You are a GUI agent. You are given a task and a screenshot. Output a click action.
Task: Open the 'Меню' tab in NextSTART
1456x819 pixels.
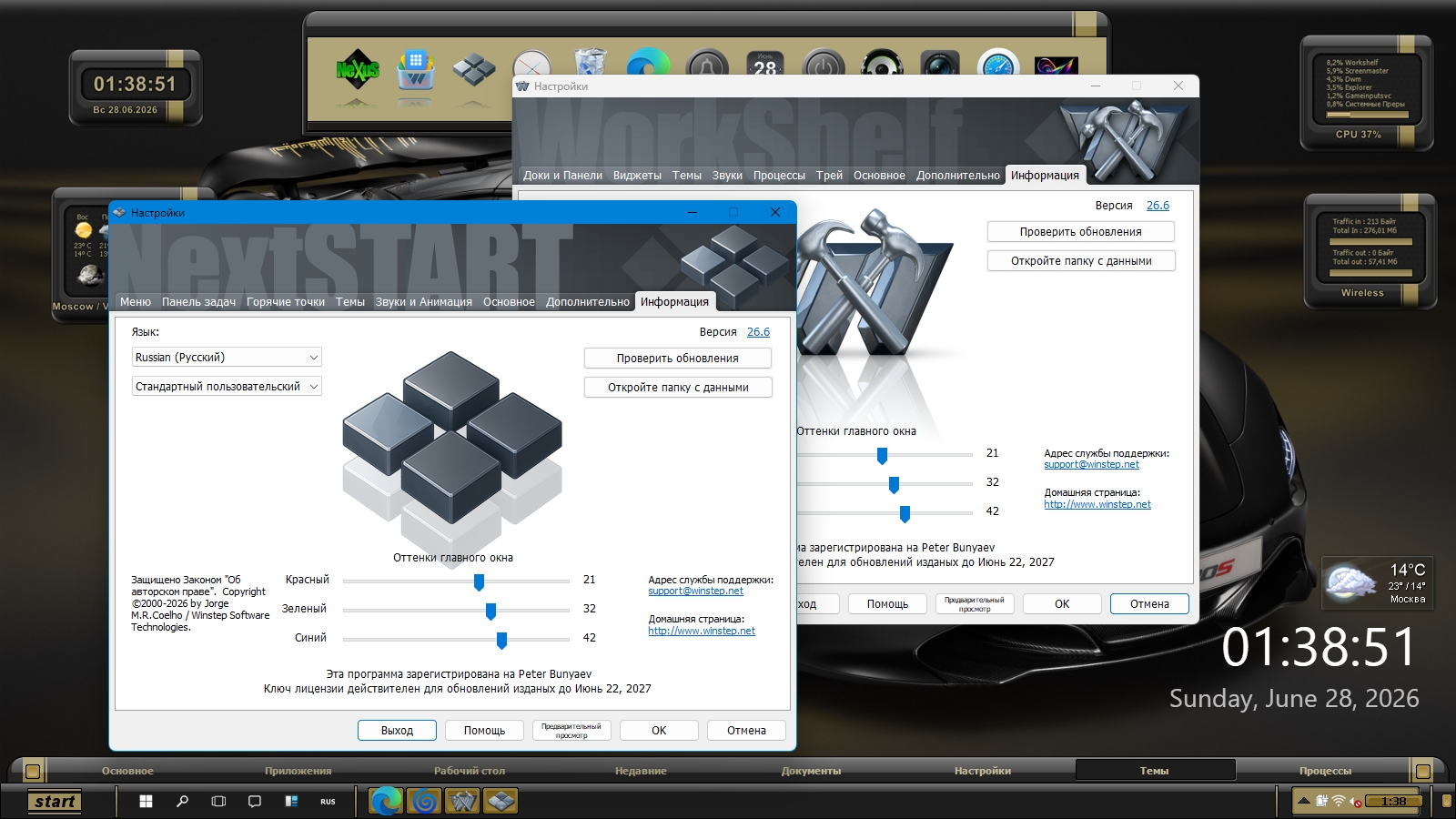136,302
